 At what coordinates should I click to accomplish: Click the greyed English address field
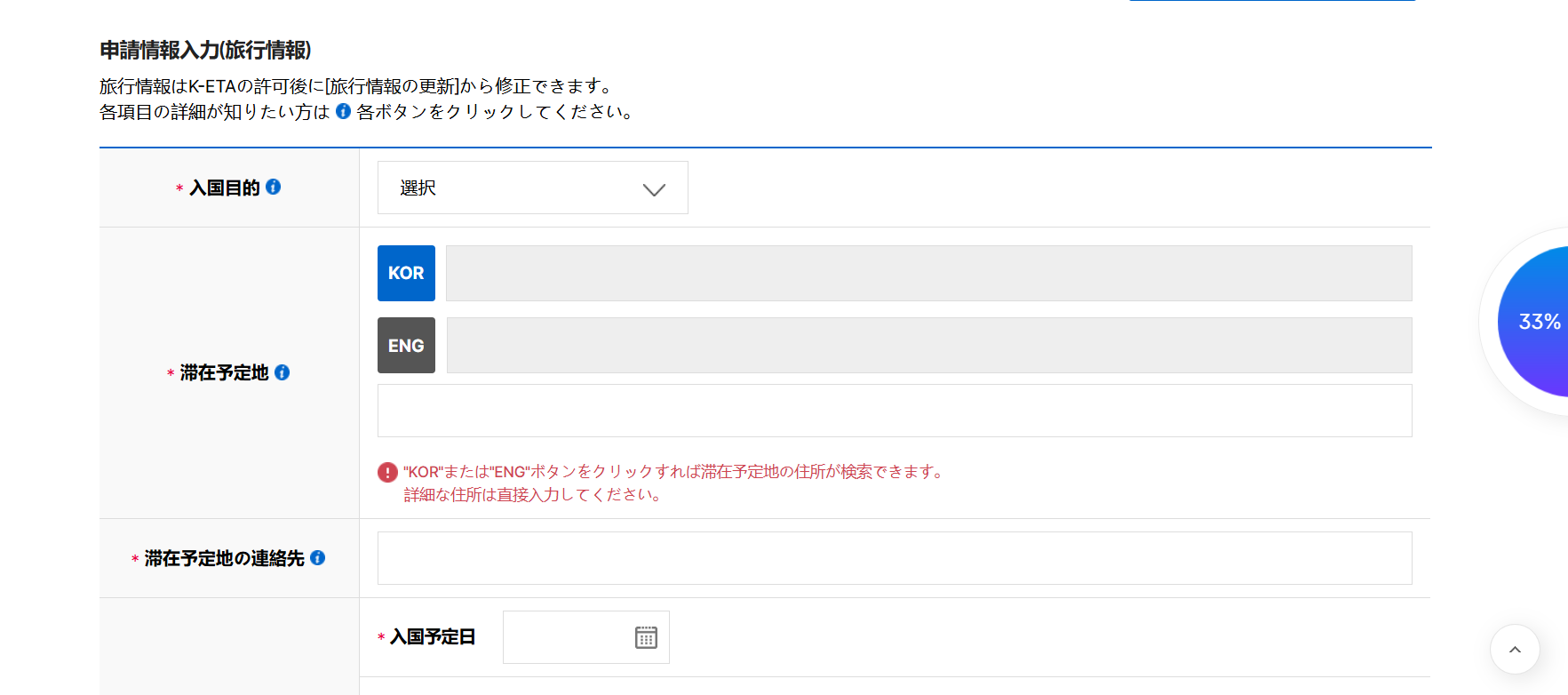point(928,345)
